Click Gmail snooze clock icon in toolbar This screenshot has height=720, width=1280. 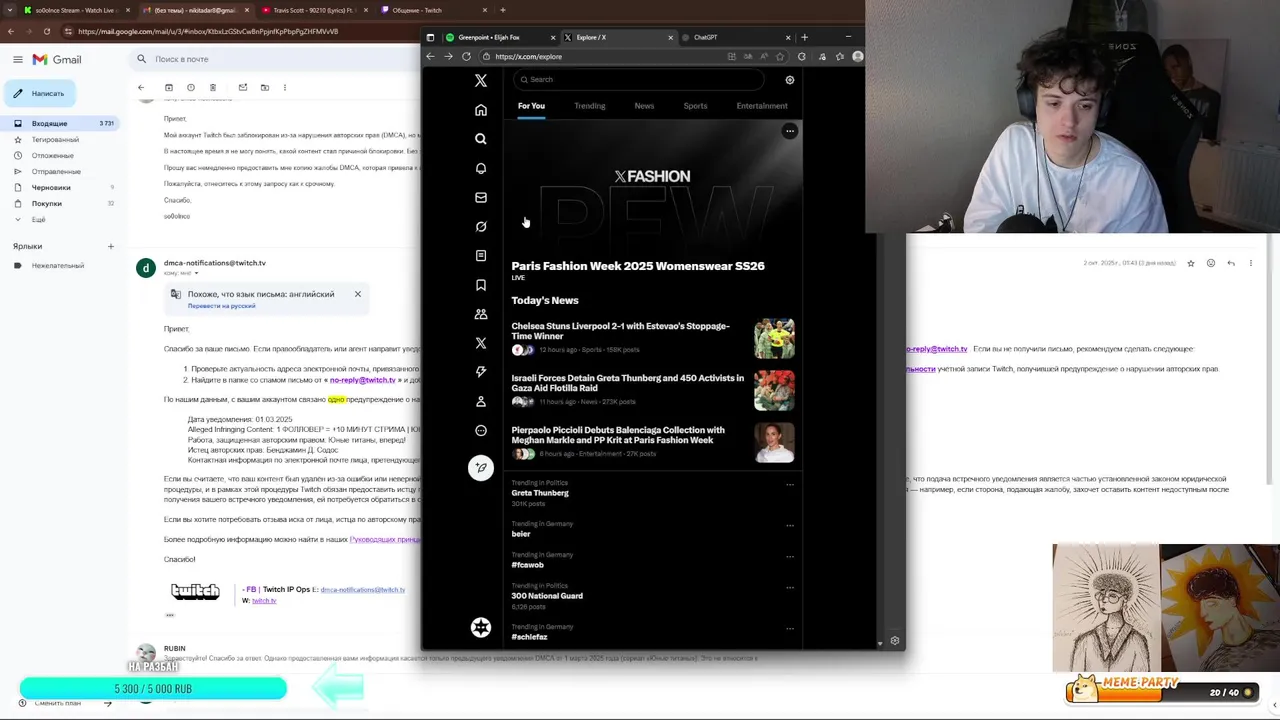(x=190, y=88)
